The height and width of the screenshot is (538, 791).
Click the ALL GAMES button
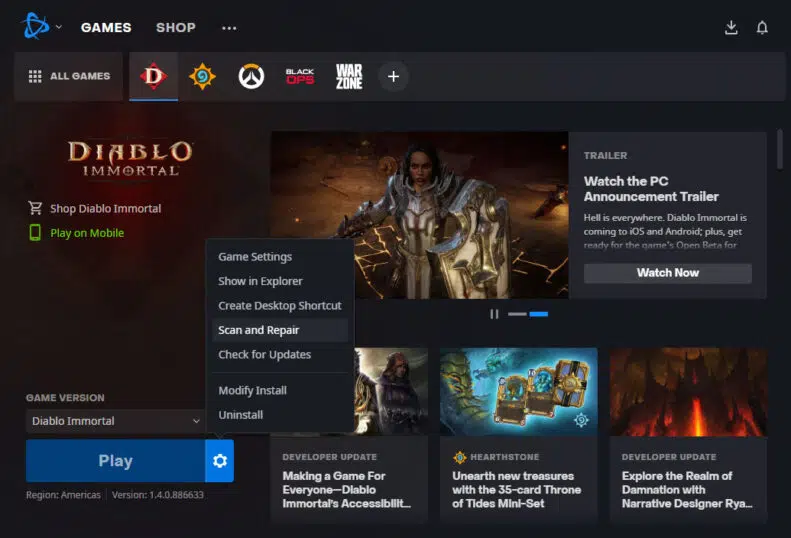69,76
